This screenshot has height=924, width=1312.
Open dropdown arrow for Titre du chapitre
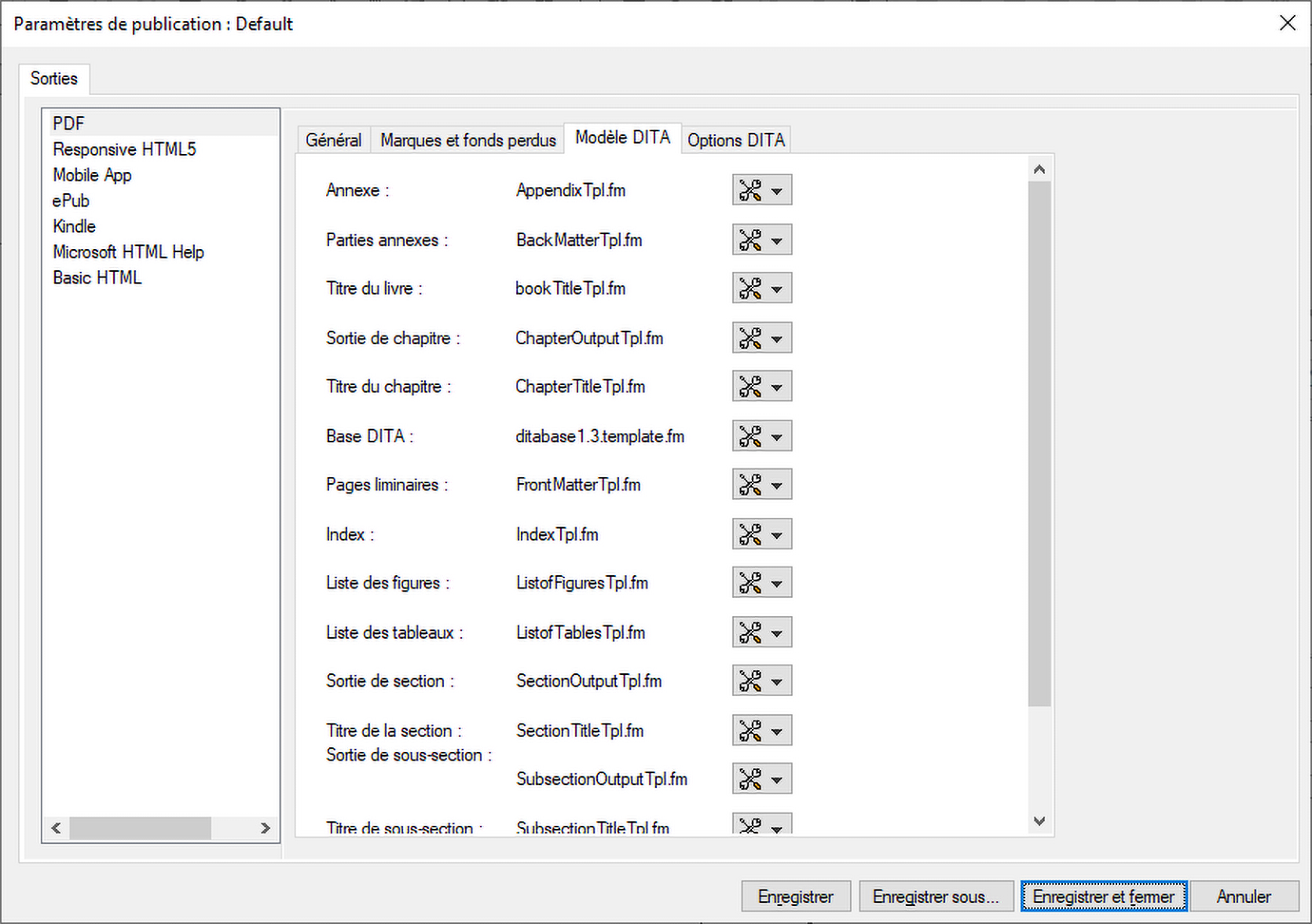(x=777, y=387)
